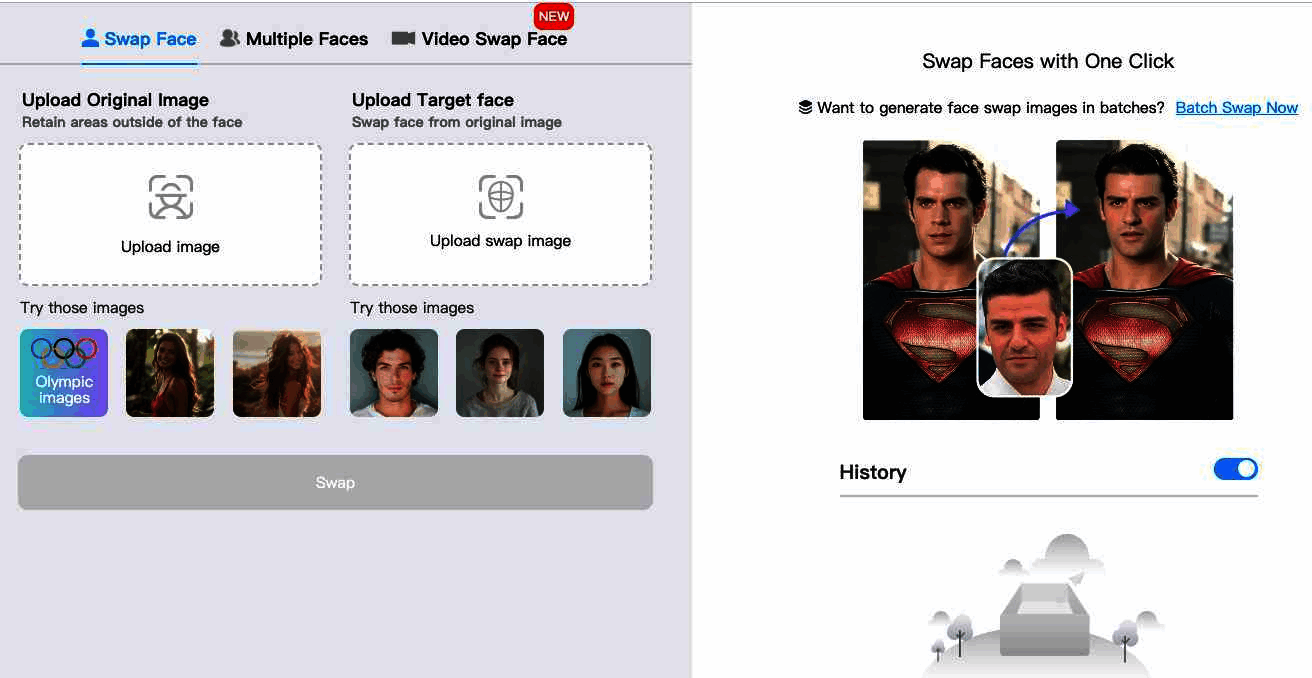Click 'Try those images' under target upload
1312x678 pixels.
pyautogui.click(x=412, y=308)
